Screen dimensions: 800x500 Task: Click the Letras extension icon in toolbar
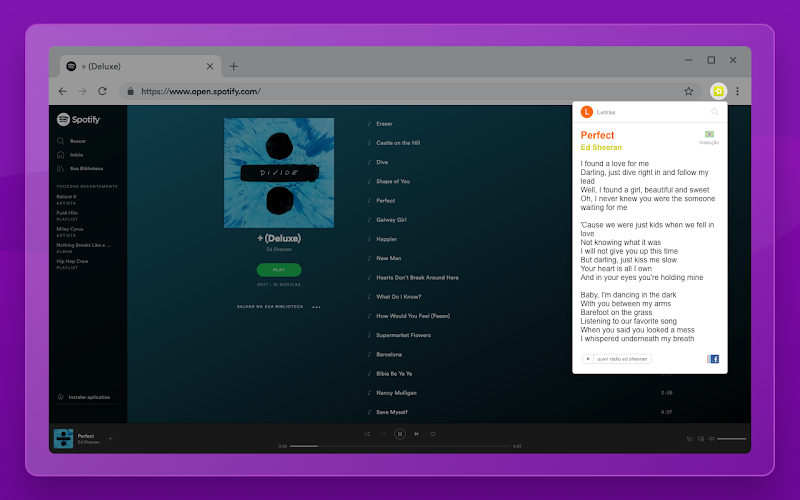coord(718,91)
